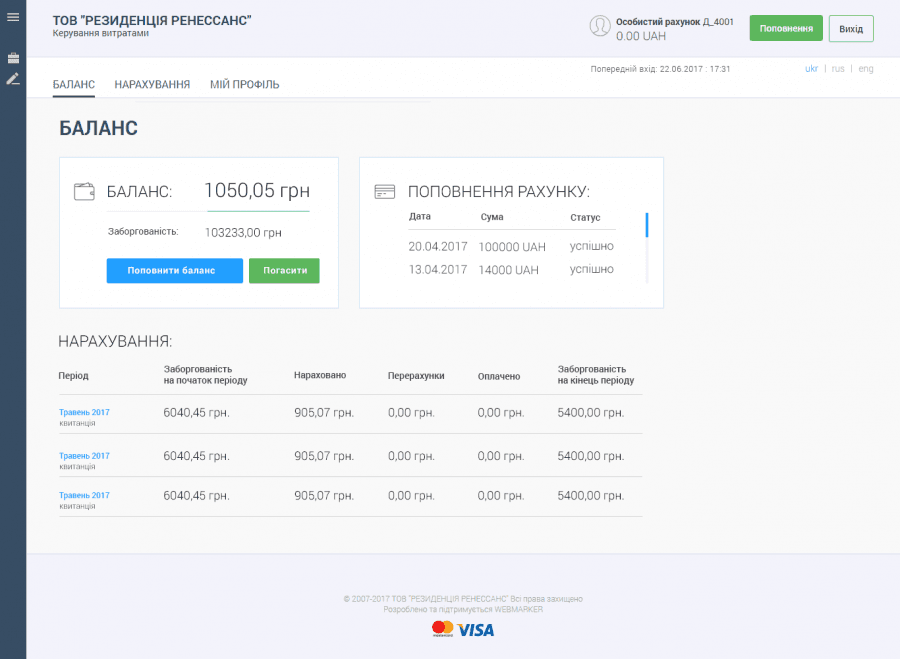Image resolution: width=900 pixels, height=659 pixels.
Task: Click the Mastercard logo in footer
Action: [443, 629]
